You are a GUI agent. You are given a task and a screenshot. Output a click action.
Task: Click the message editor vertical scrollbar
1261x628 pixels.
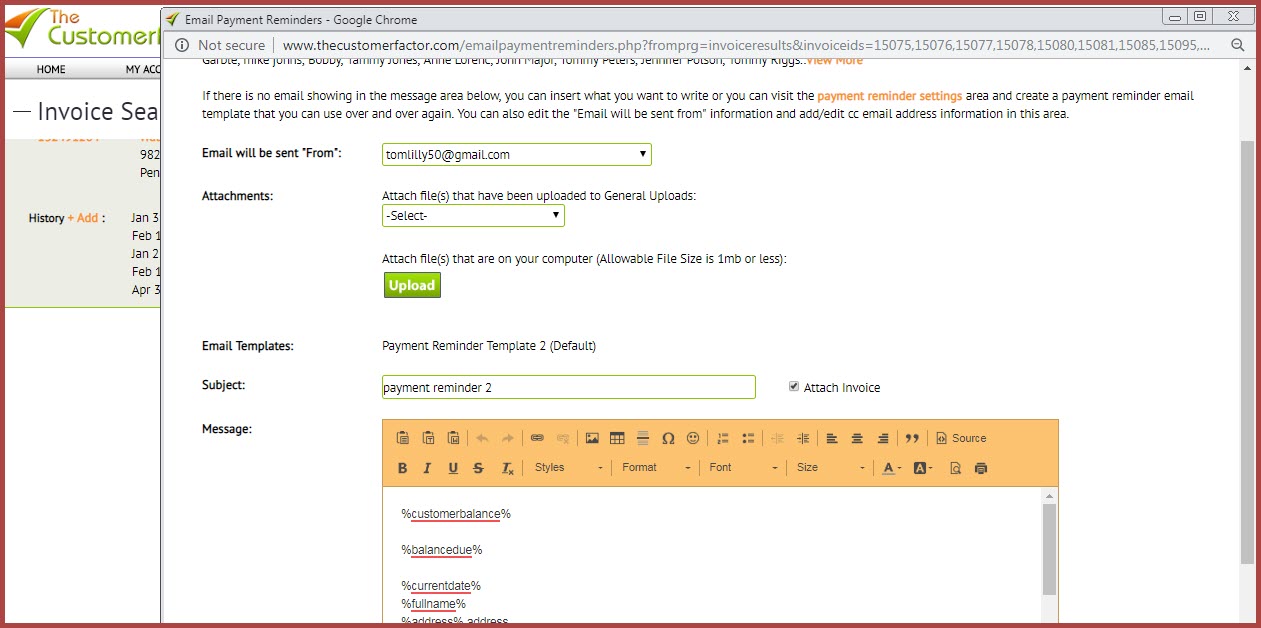point(1049,549)
